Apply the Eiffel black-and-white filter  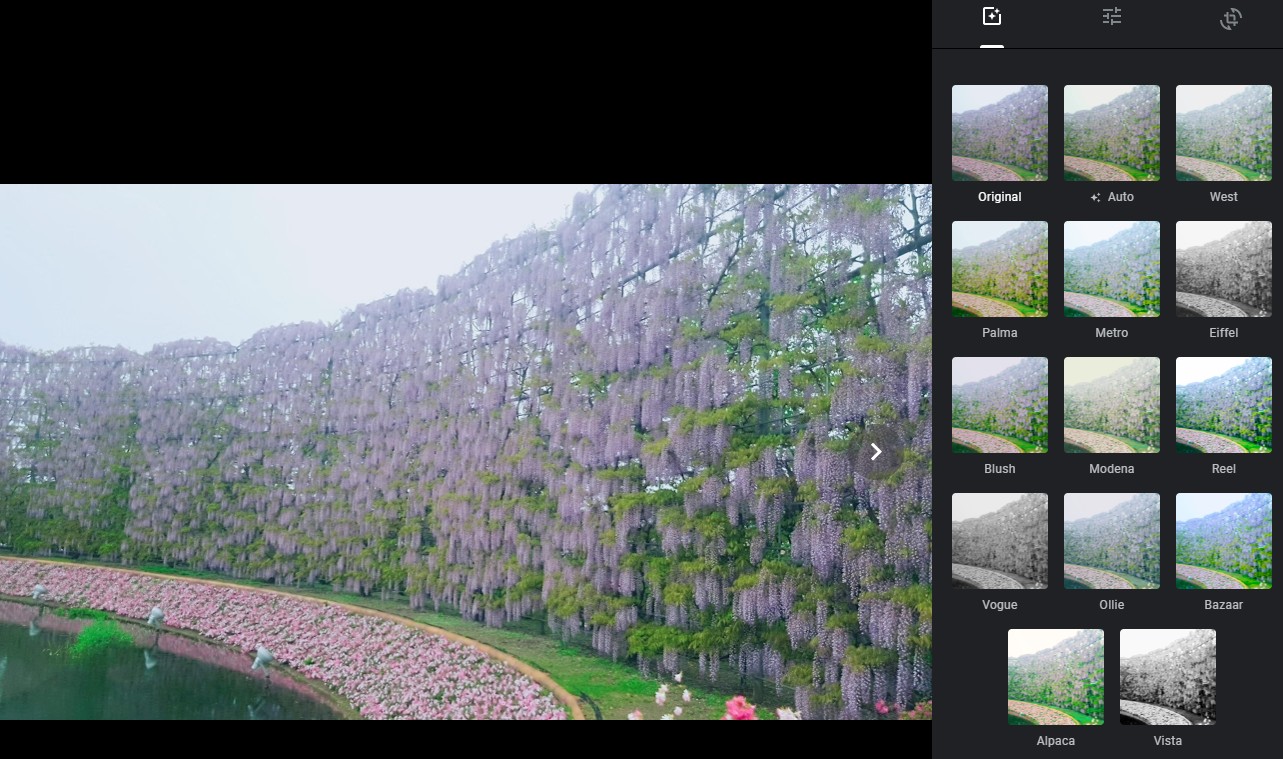point(1223,269)
